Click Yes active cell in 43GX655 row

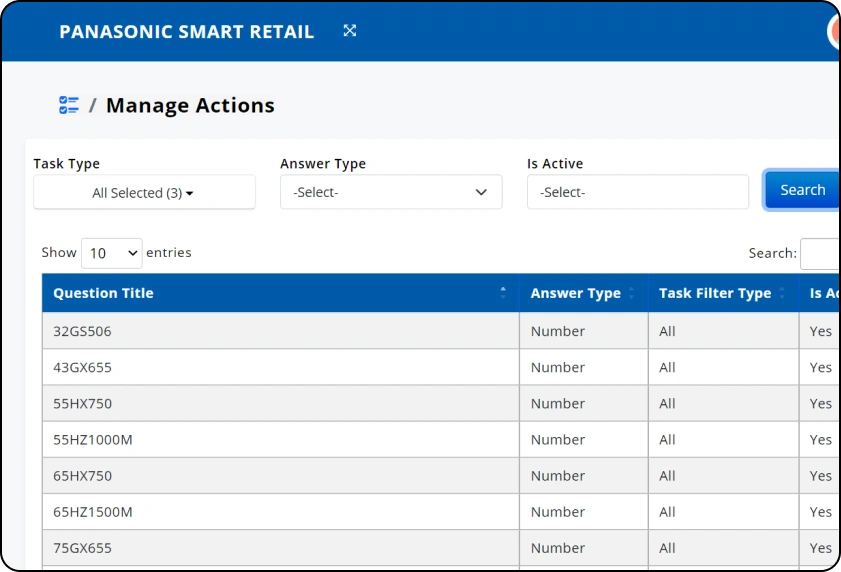tap(820, 367)
